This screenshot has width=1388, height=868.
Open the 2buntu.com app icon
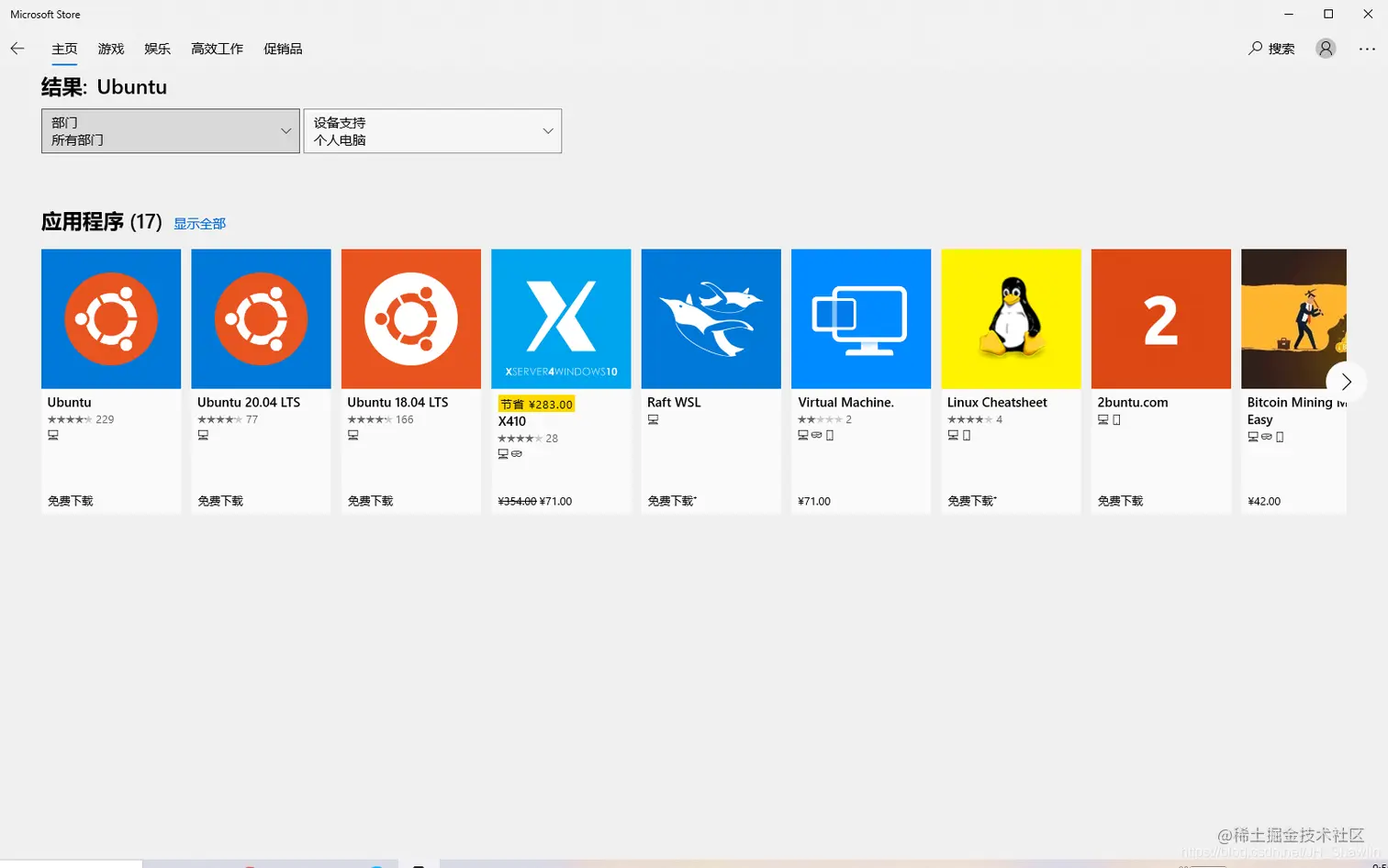click(1160, 318)
